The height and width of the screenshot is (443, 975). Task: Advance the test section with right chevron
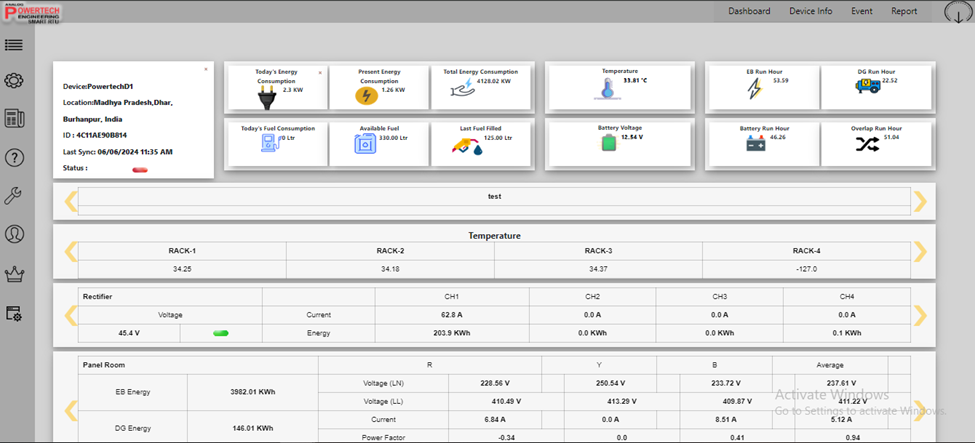click(920, 201)
